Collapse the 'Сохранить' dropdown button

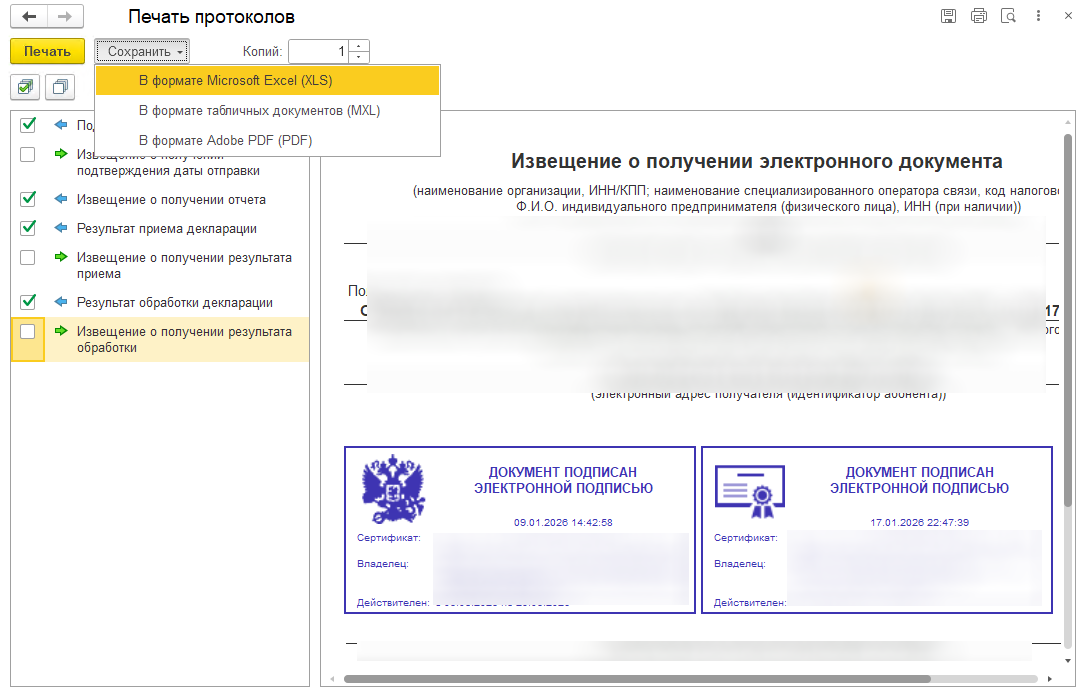pos(142,51)
